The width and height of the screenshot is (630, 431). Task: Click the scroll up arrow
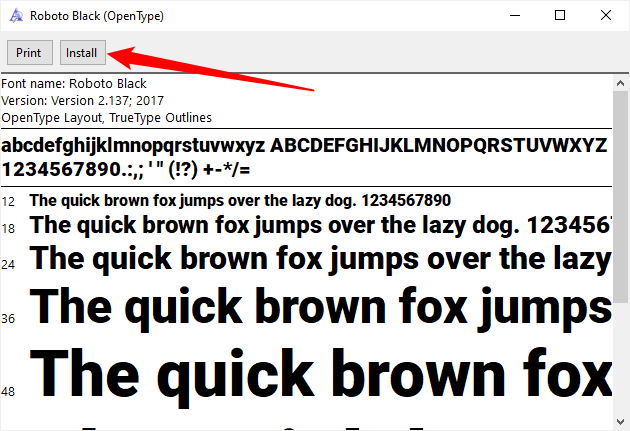[x=621, y=84]
